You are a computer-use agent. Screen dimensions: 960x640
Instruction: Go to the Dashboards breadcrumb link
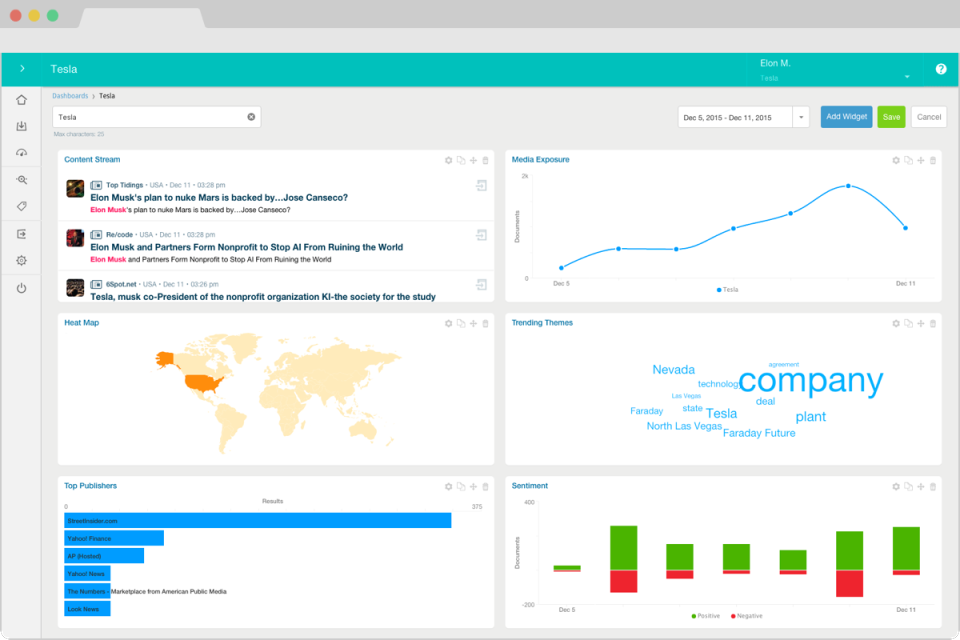tap(70, 96)
